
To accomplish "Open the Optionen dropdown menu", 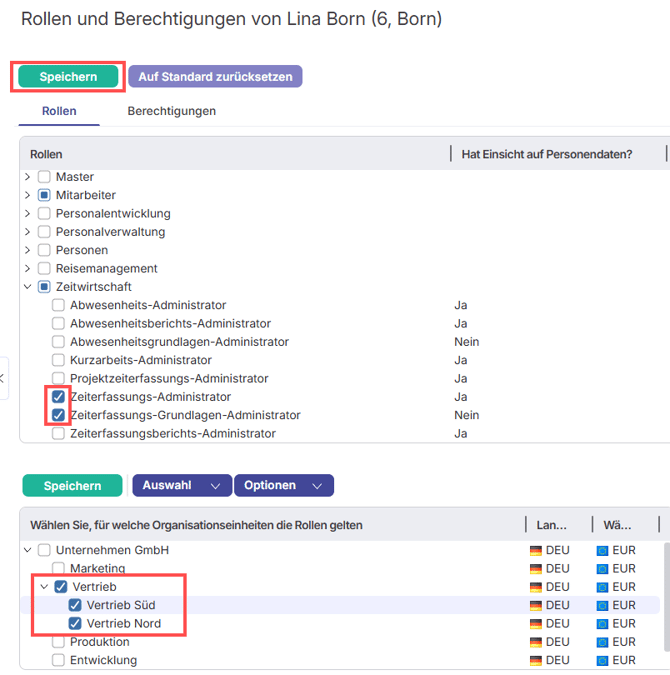I will tap(283, 485).
